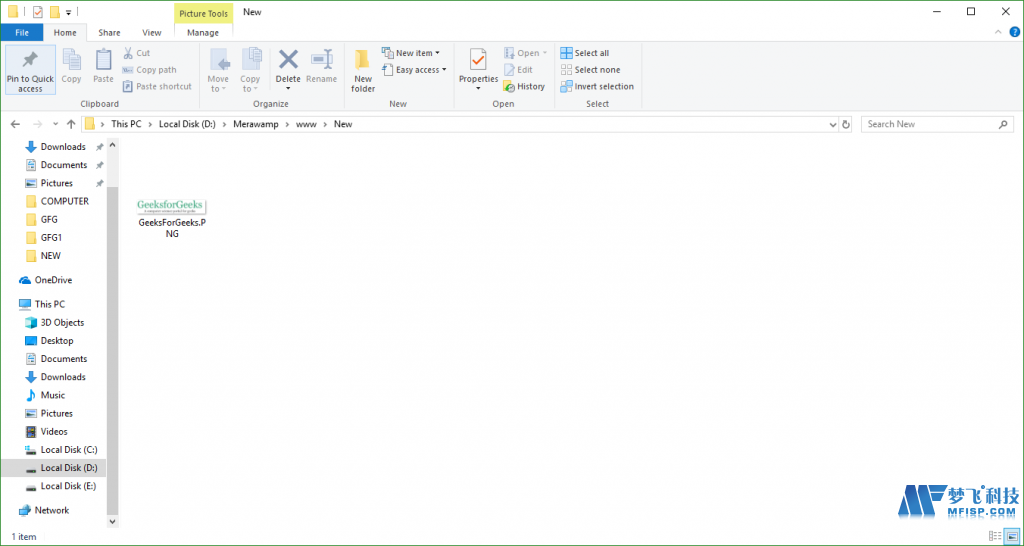Open the Recent locations dropdown
The width and height of the screenshot is (1024, 546).
tap(56, 124)
